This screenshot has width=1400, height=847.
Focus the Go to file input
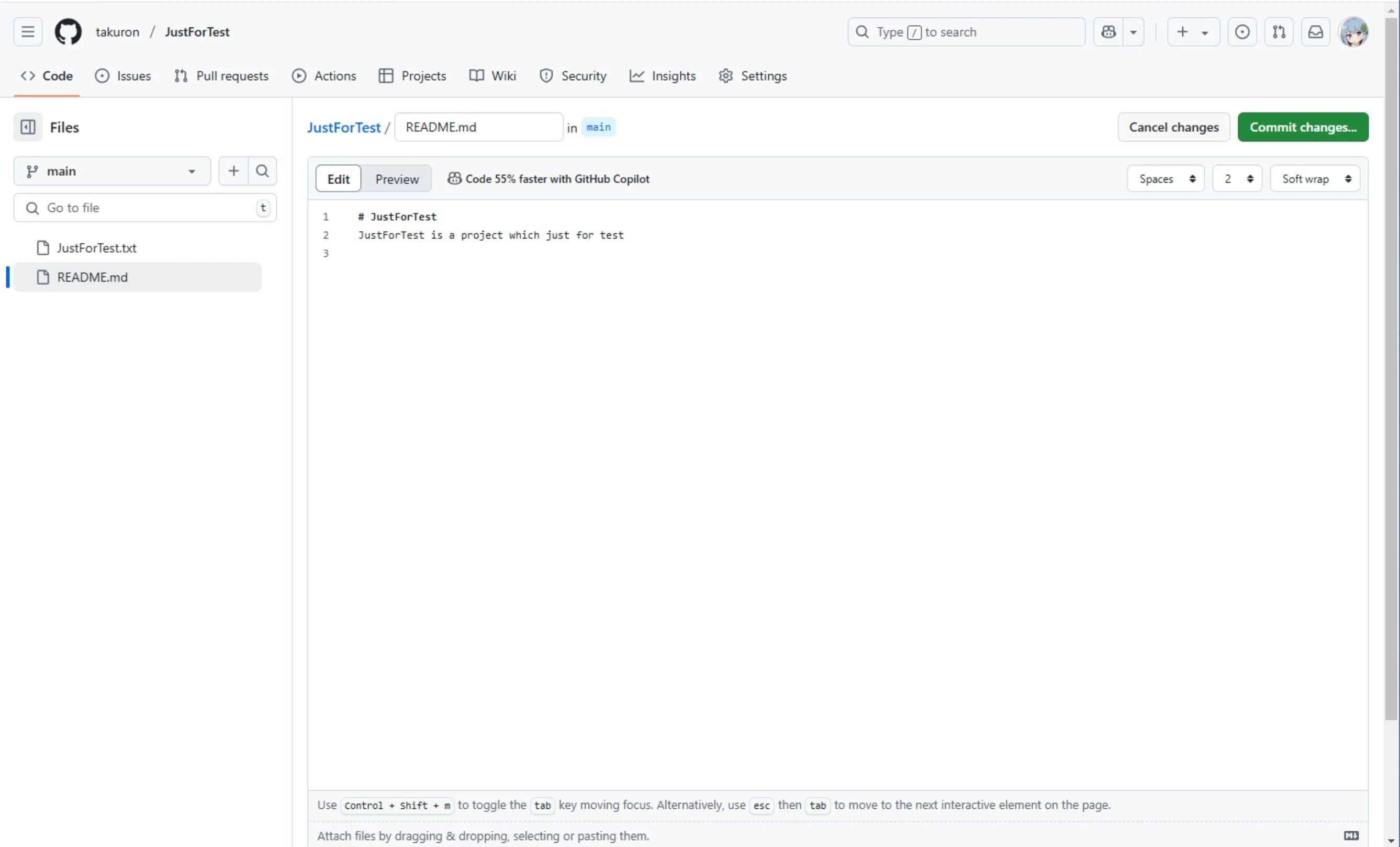click(x=145, y=208)
